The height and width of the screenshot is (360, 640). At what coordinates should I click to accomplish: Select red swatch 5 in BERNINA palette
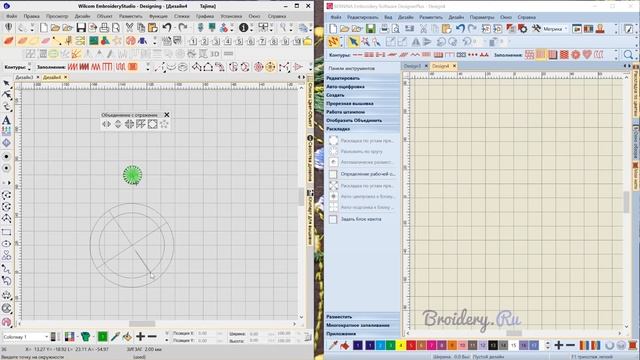click(411, 346)
